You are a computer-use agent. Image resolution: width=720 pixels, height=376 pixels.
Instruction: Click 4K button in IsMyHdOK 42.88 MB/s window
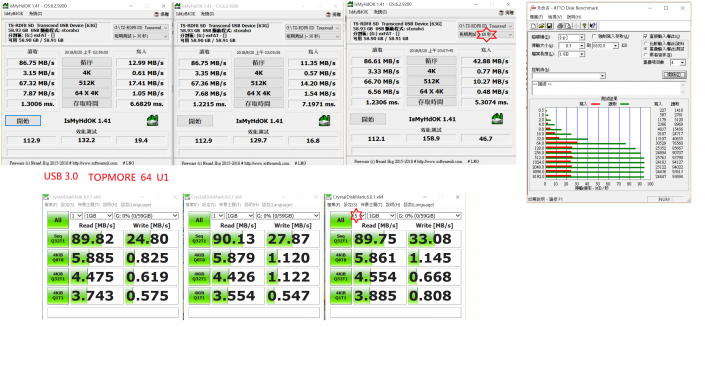pos(431,71)
